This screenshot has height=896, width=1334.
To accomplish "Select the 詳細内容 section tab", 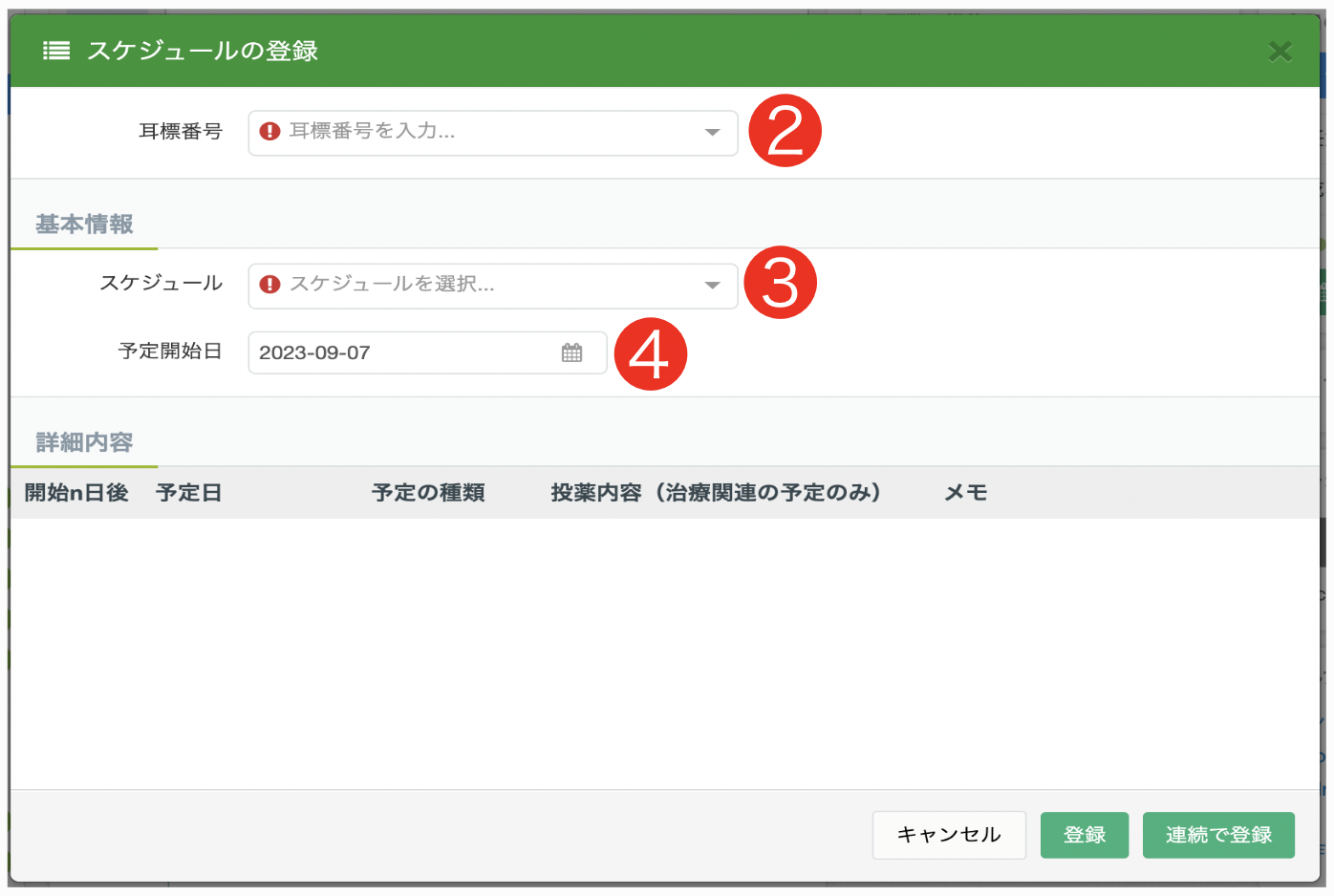I will tap(84, 442).
